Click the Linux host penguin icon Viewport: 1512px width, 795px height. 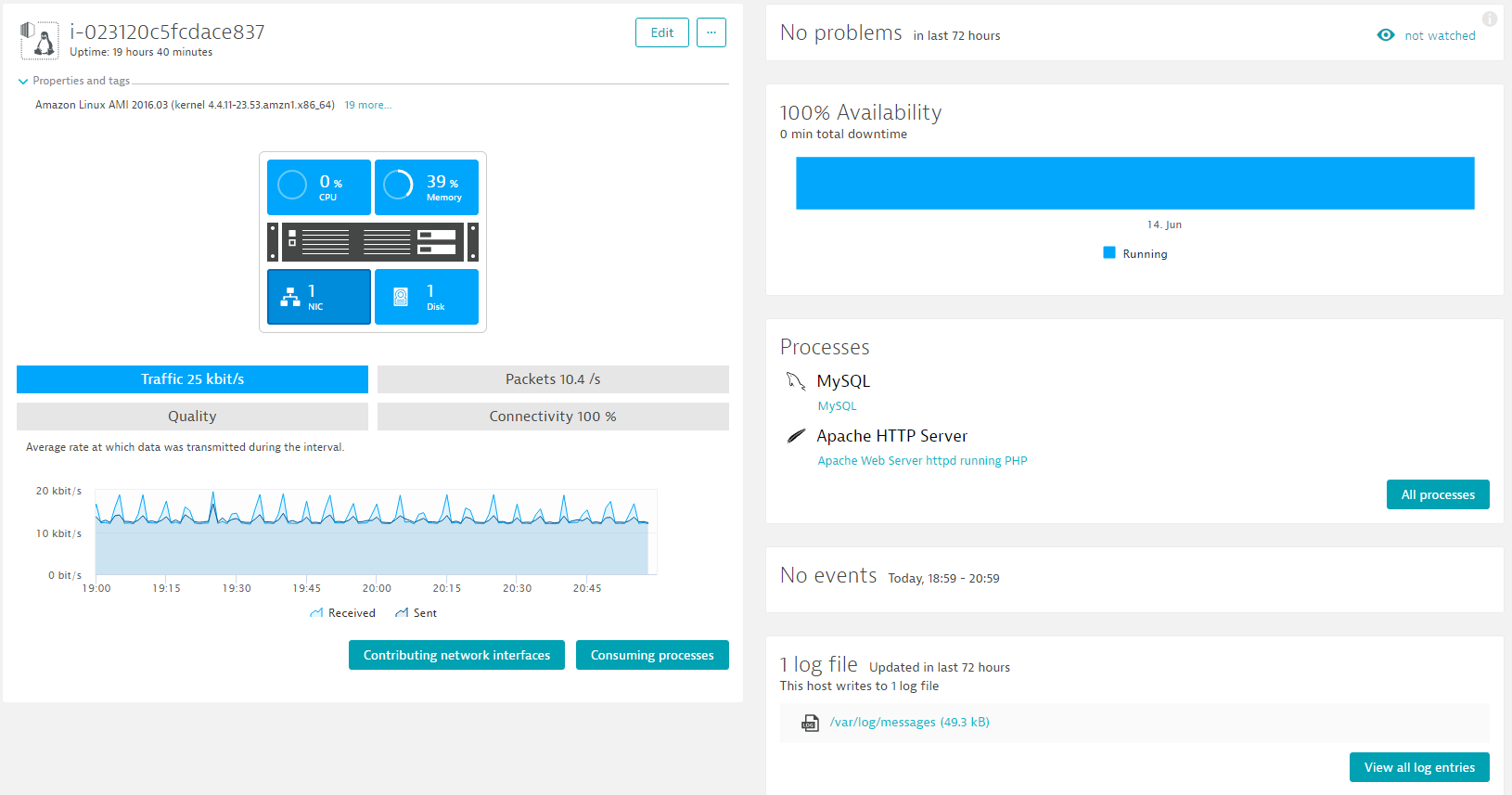pos(39,40)
